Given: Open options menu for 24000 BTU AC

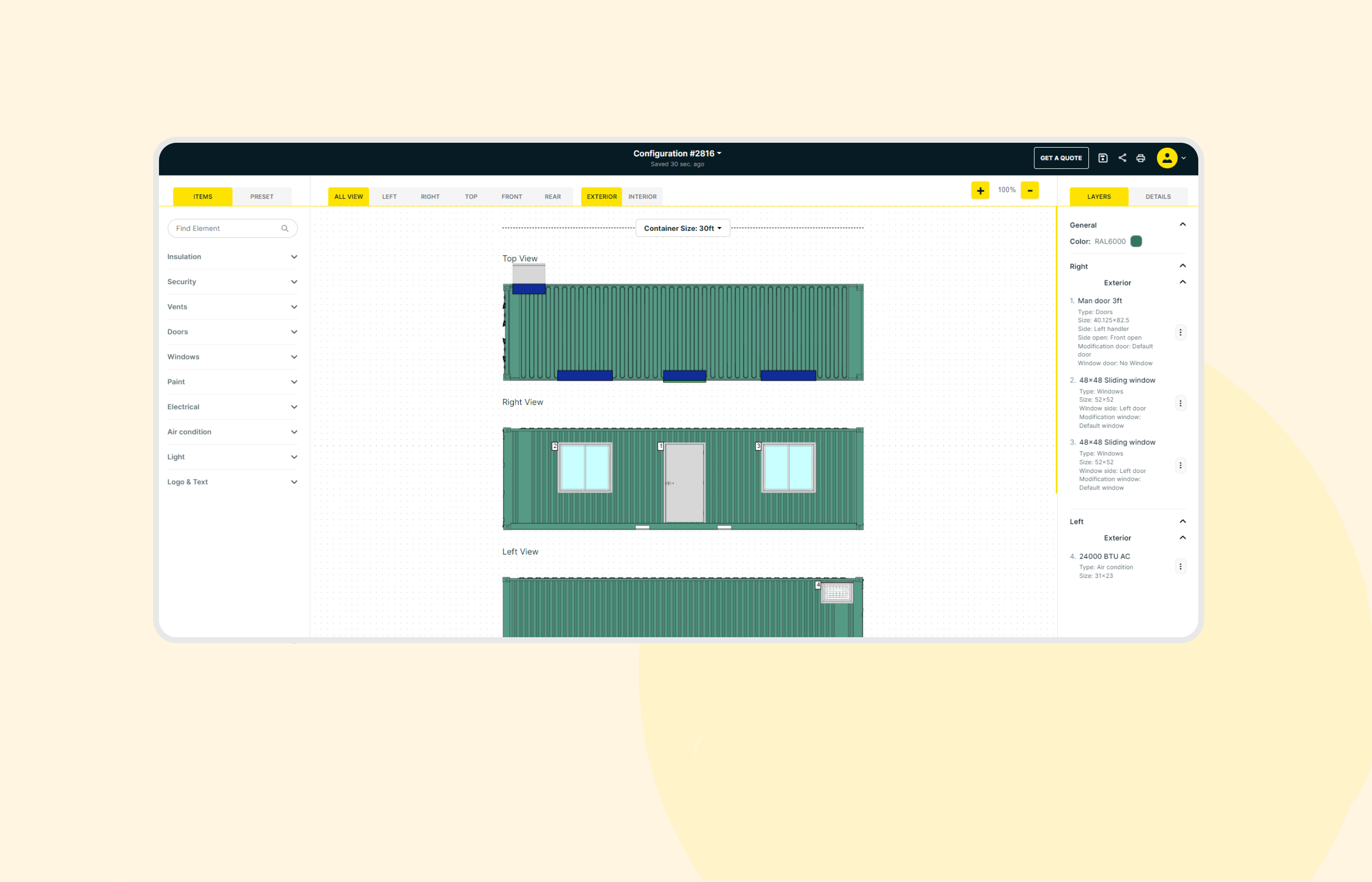Looking at the screenshot, I should click(1180, 567).
